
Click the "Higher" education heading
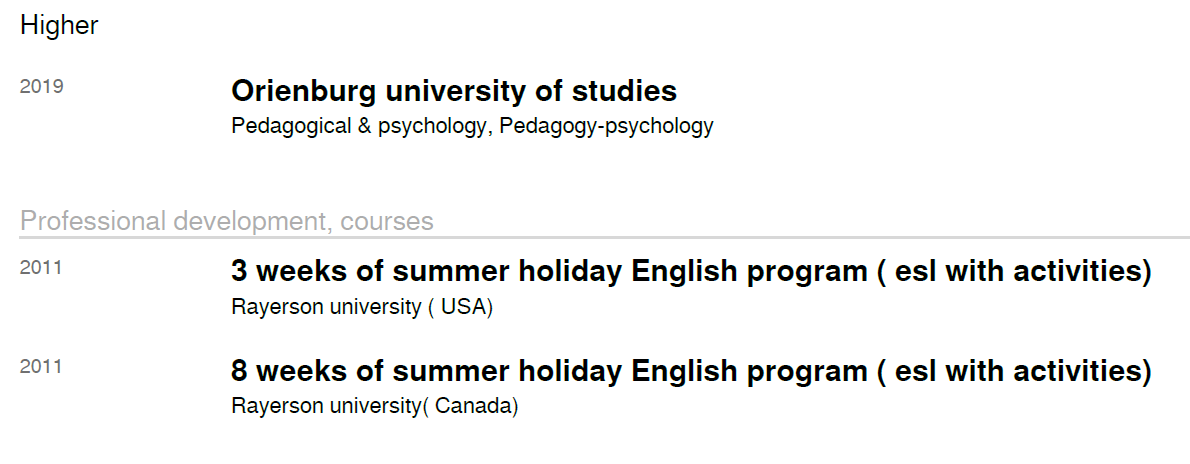[59, 26]
